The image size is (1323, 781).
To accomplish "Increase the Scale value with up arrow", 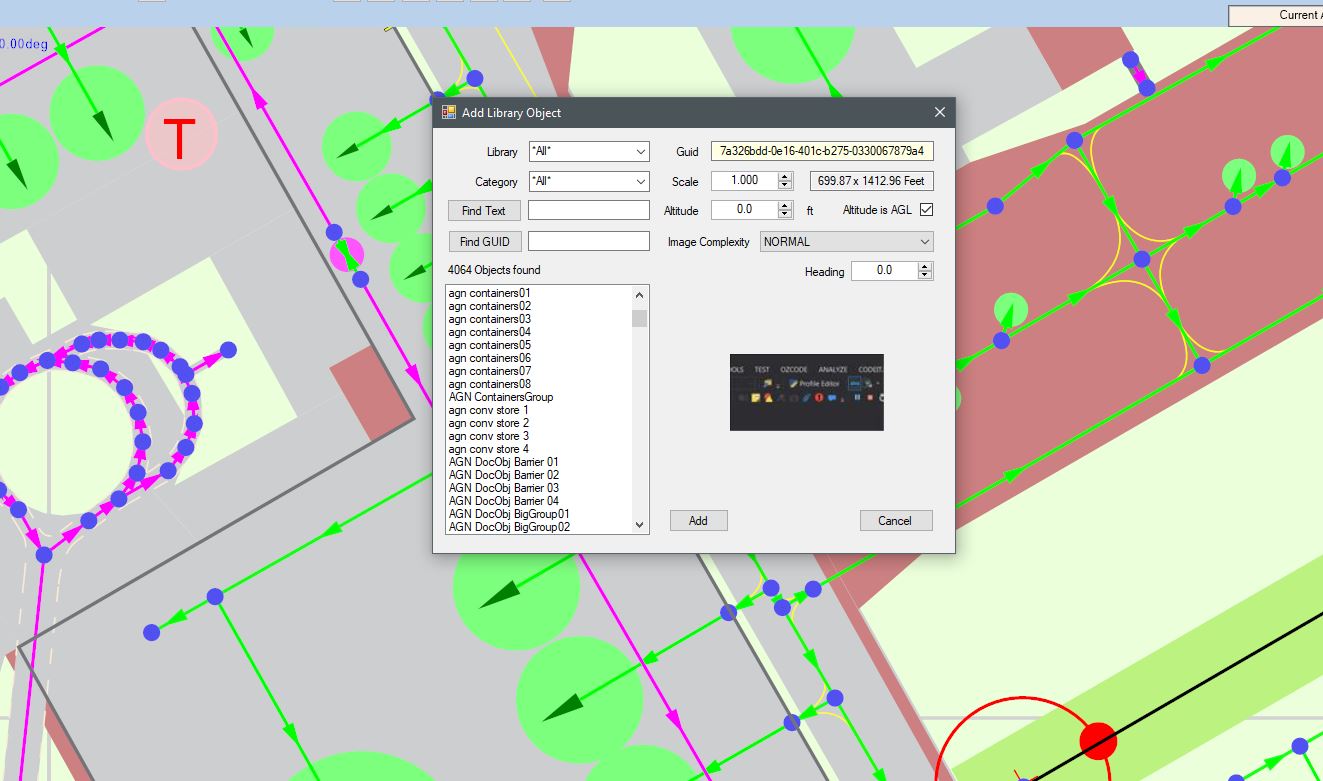I will pyautogui.click(x=783, y=177).
